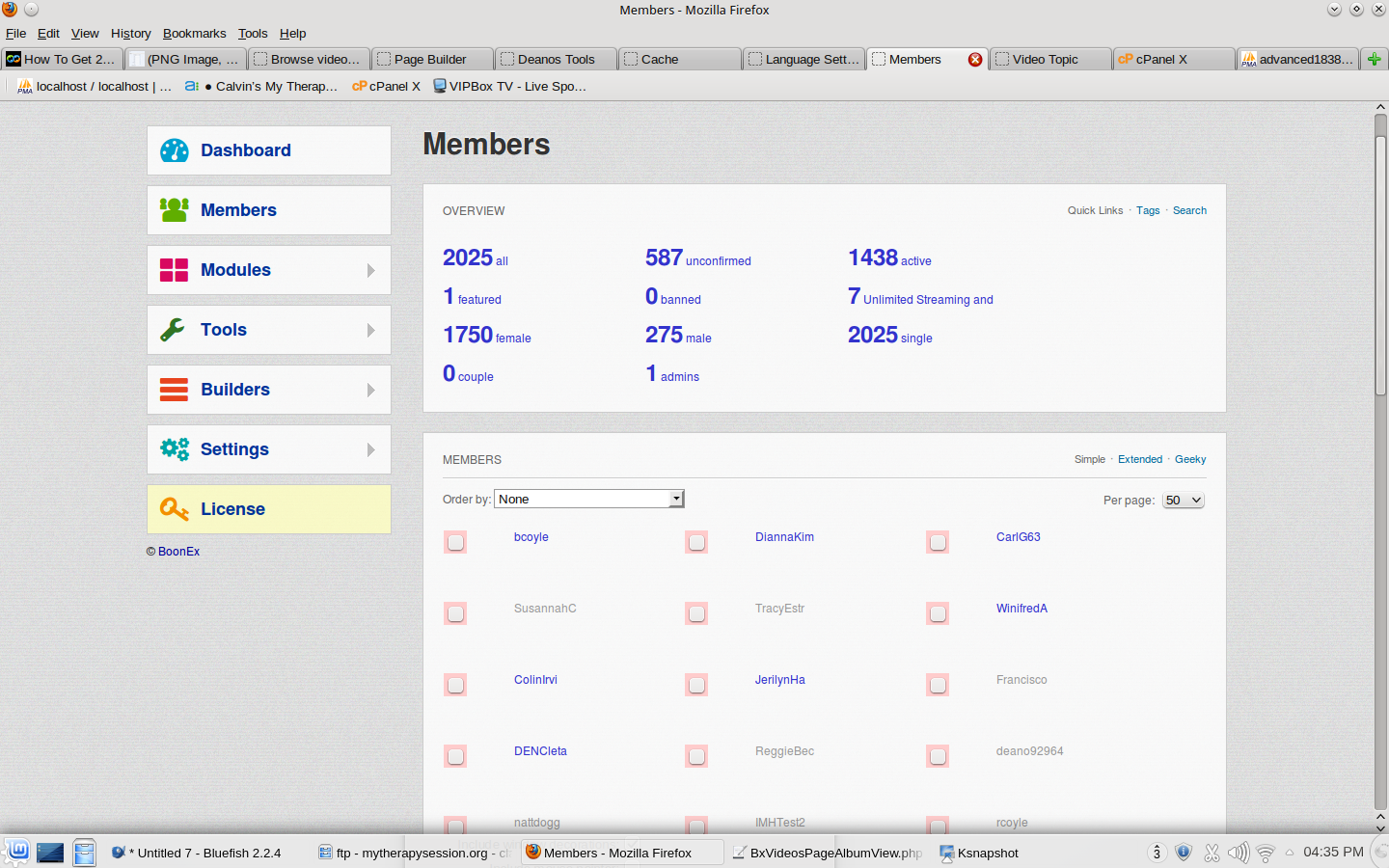This screenshot has height=868, width=1389.
Task: Open new tab with green plus icon
Action: [1375, 59]
